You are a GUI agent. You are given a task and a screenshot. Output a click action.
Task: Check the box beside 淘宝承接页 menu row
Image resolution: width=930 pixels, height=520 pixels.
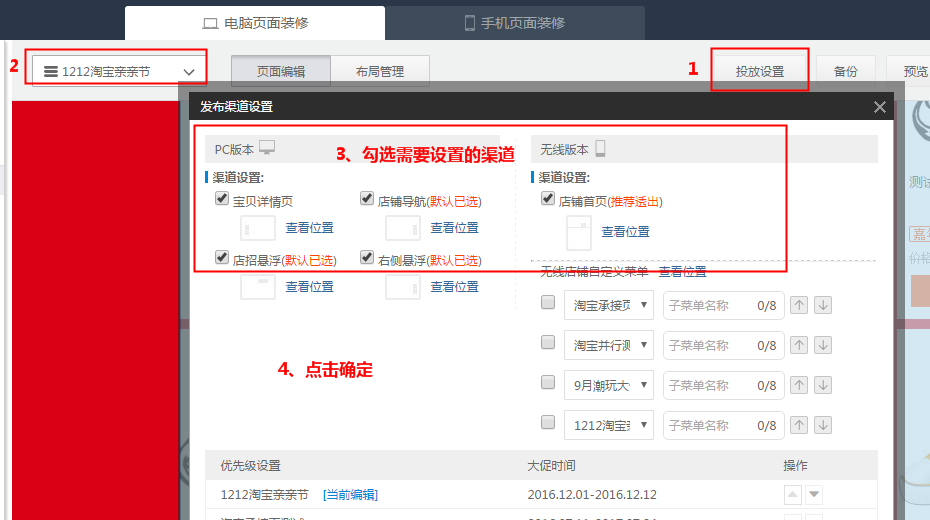(x=548, y=304)
